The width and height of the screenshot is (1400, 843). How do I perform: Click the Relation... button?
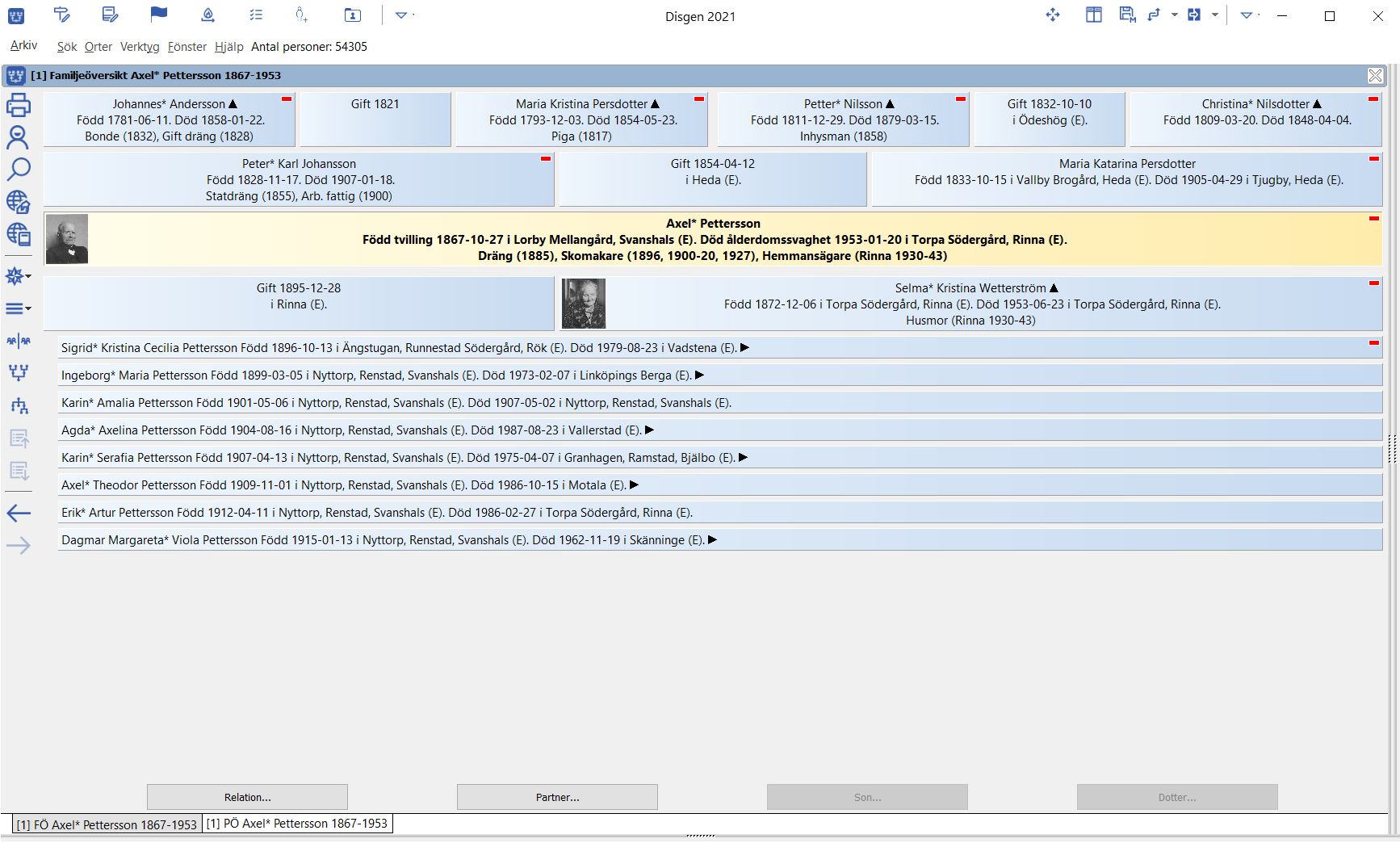[x=247, y=797]
